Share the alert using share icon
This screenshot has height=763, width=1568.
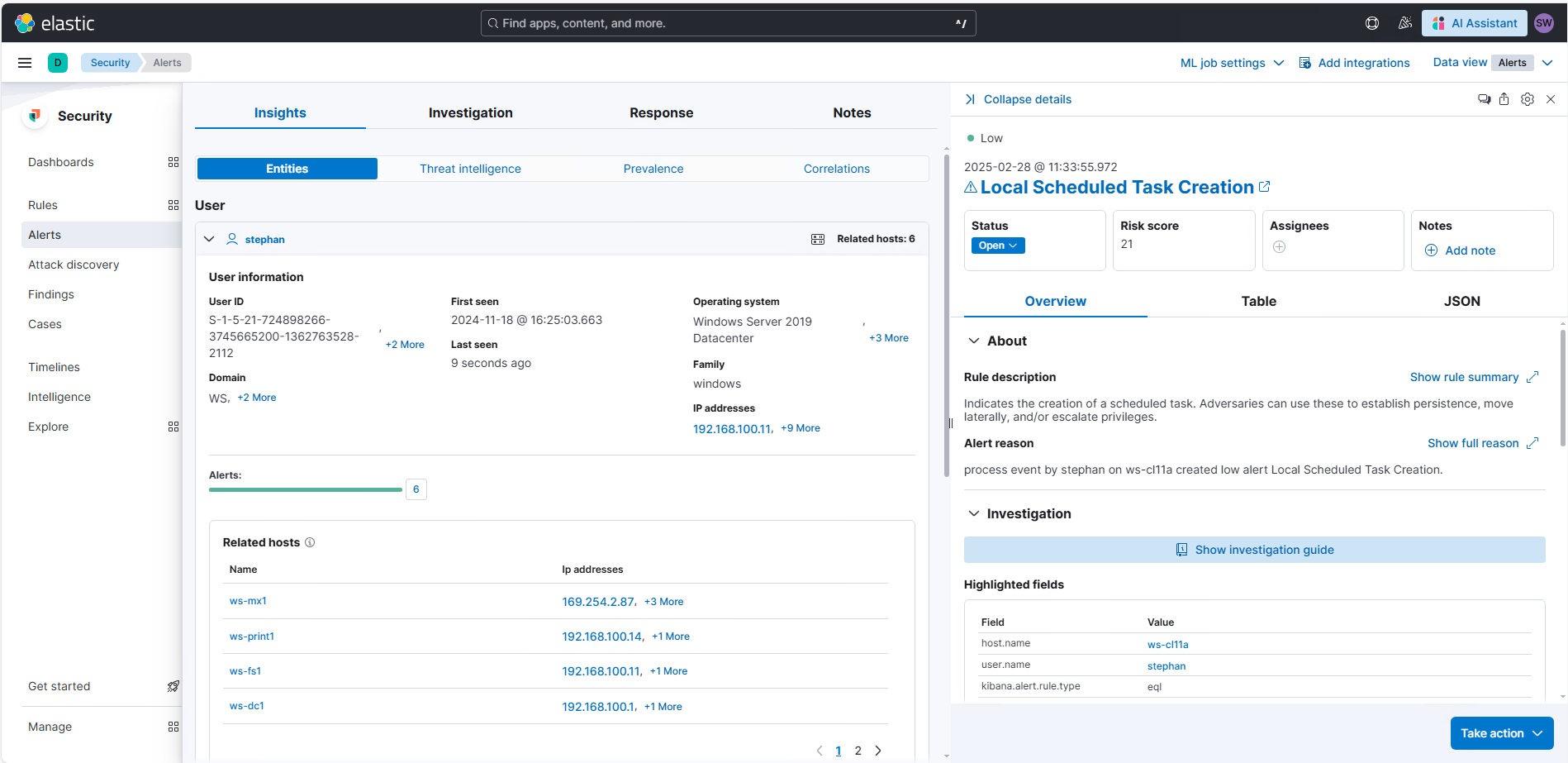pyautogui.click(x=1504, y=99)
